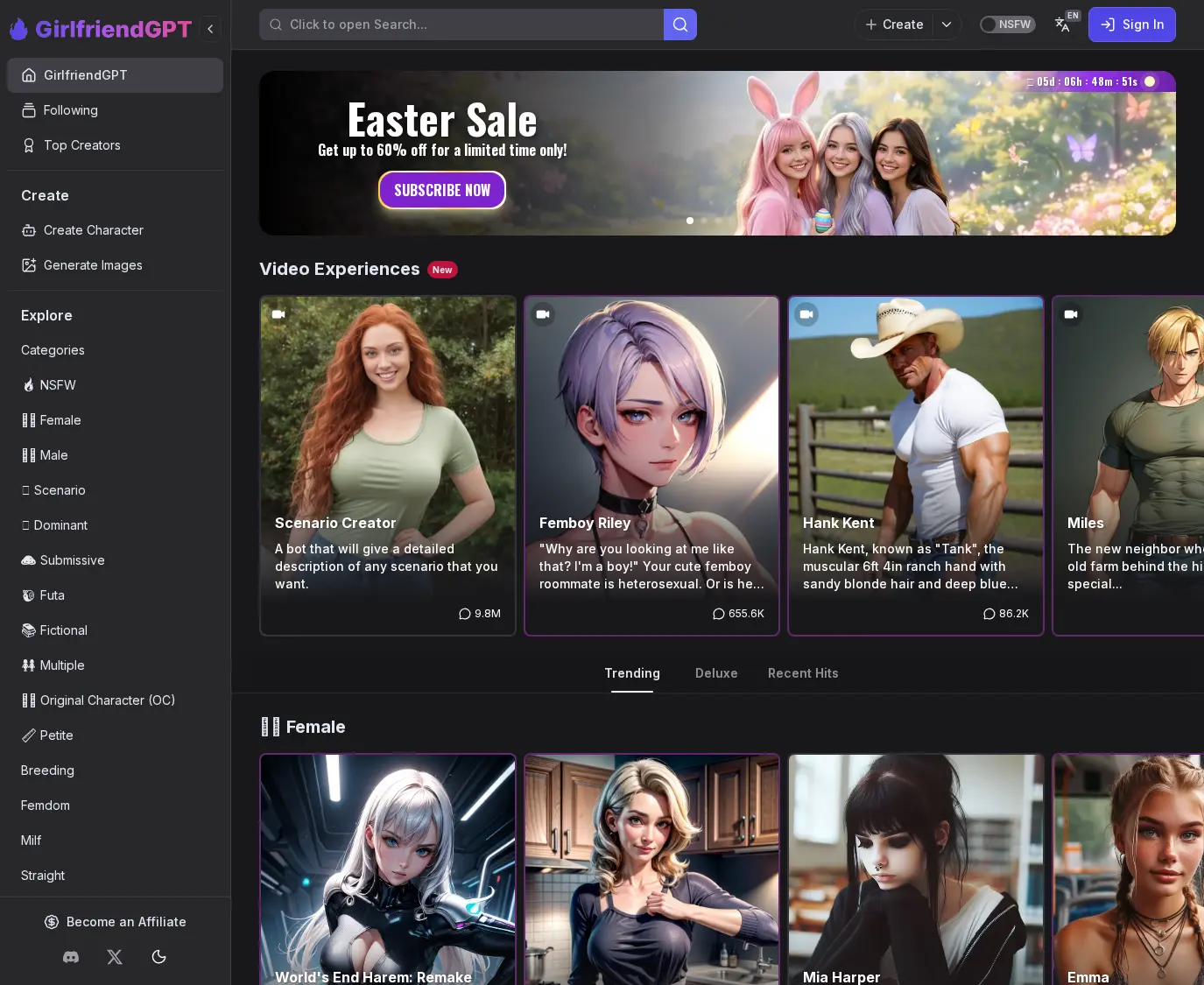Image resolution: width=1204 pixels, height=985 pixels.
Task: Expand the Create dropdown arrow
Action: 947,25
